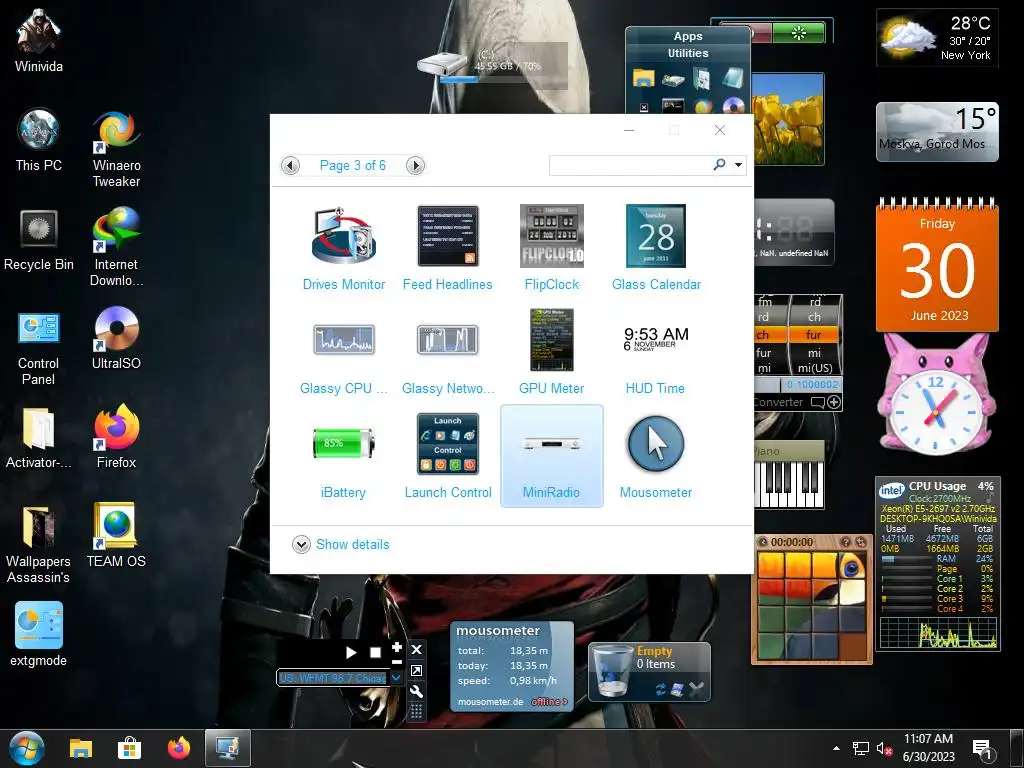Open the Windows Start menu
1024x768 pixels.
(x=27, y=748)
